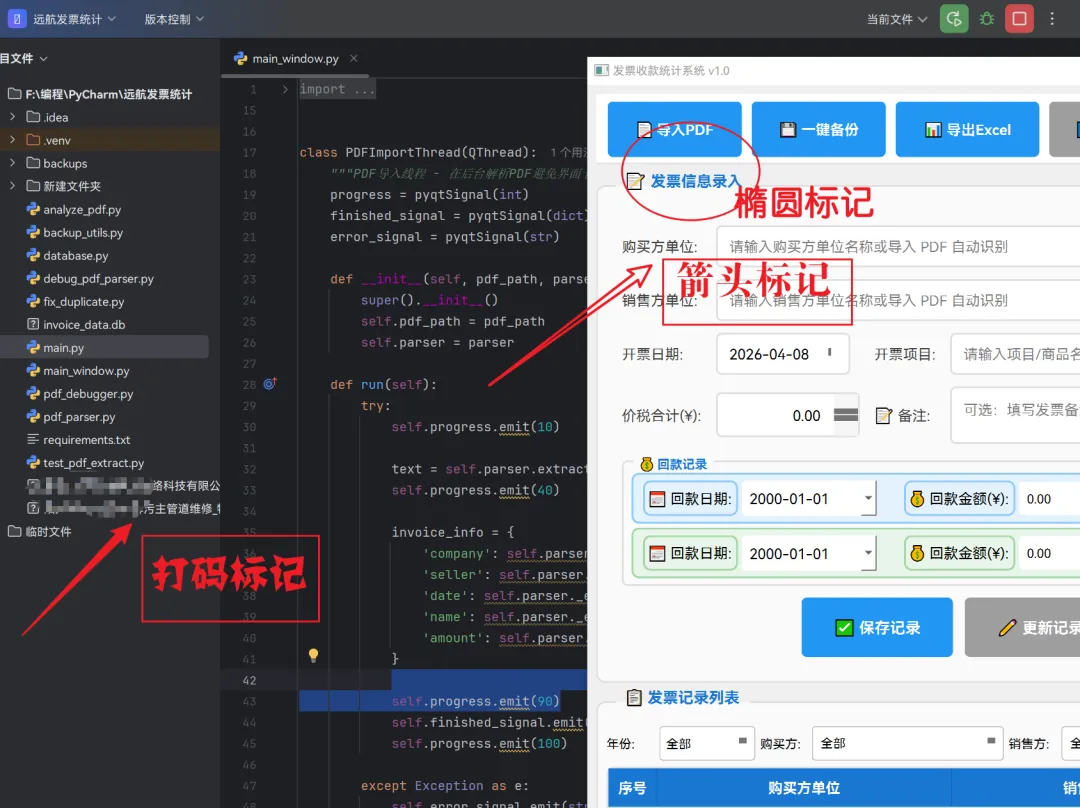
Task: Click the 一键备份 button
Action: click(818, 130)
